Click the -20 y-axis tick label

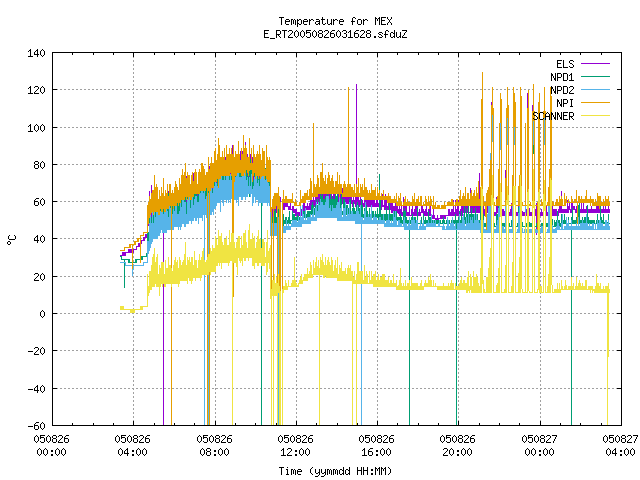tap(36, 351)
